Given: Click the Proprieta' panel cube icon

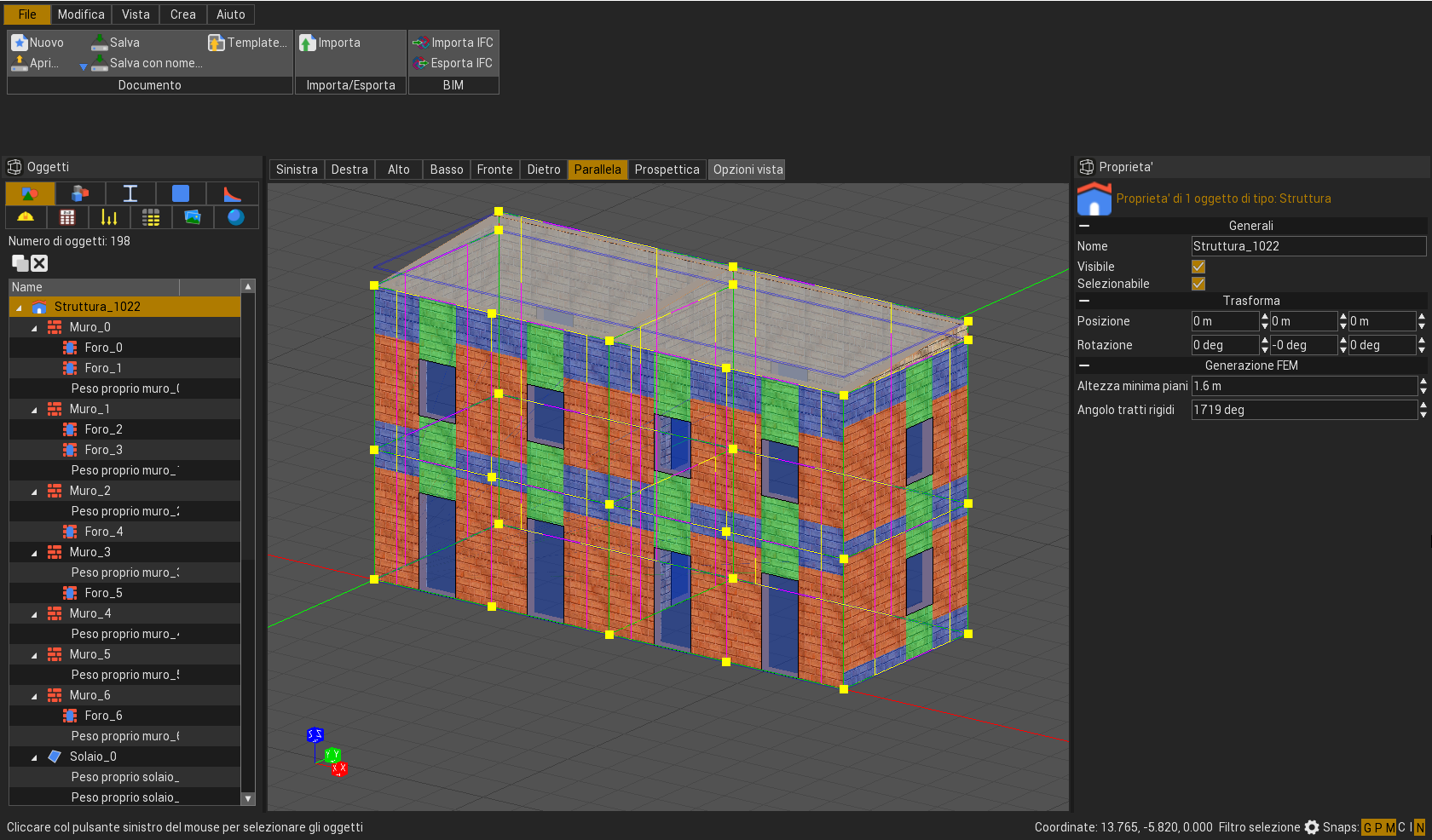Looking at the screenshot, I should pyautogui.click(x=1087, y=167).
